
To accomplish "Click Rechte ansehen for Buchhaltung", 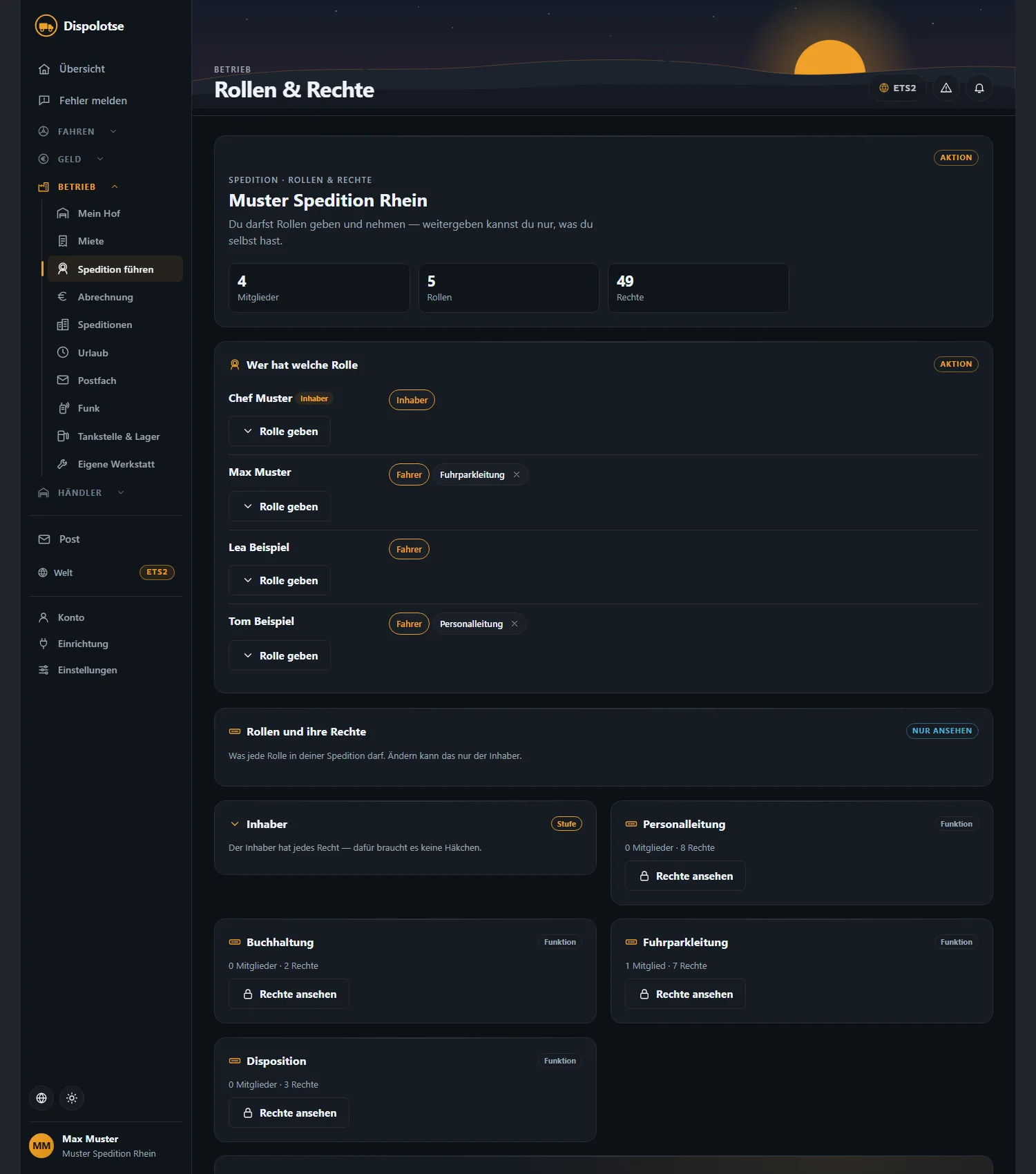I will pos(289,994).
